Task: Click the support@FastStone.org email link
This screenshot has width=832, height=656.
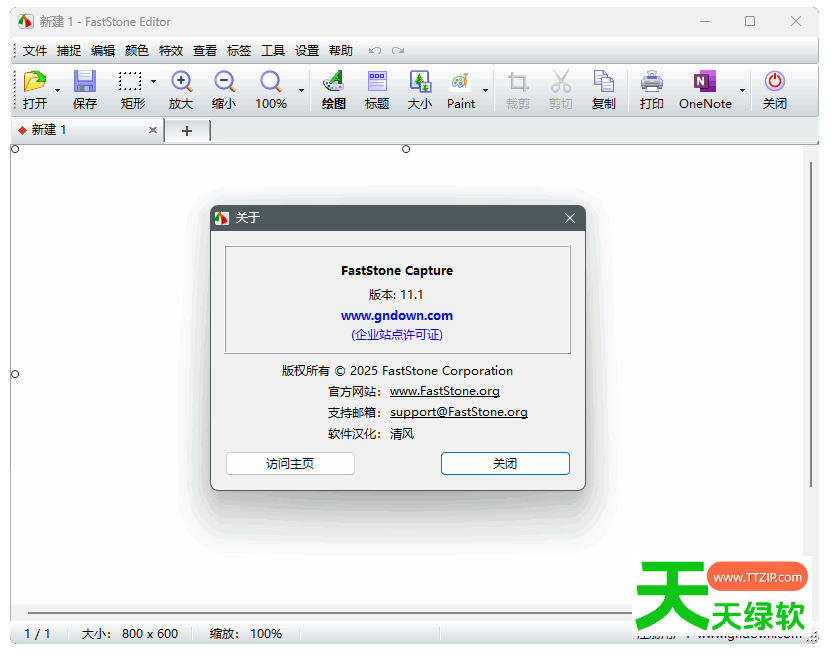Action: (458, 412)
